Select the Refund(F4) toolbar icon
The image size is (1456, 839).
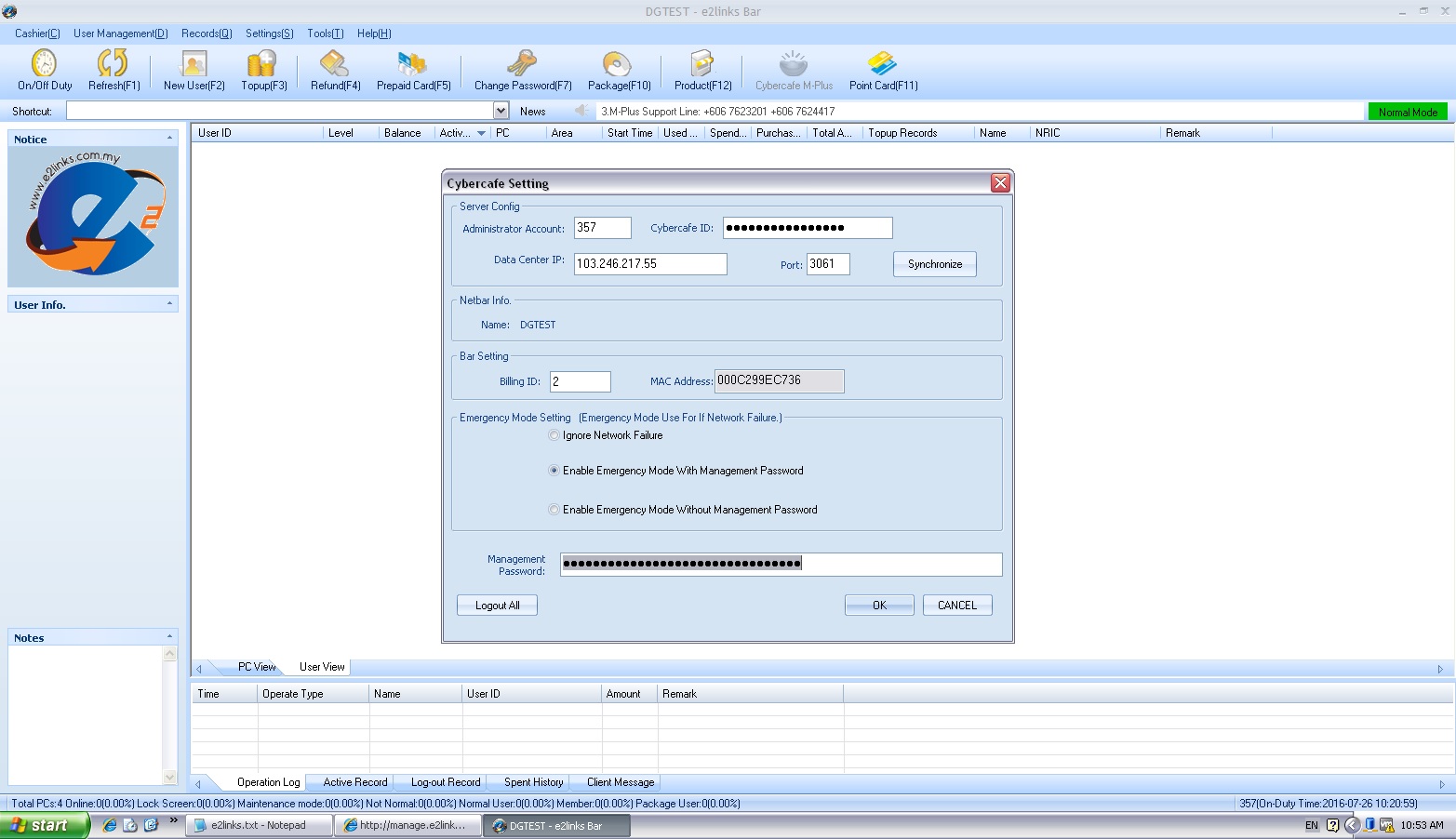click(334, 63)
